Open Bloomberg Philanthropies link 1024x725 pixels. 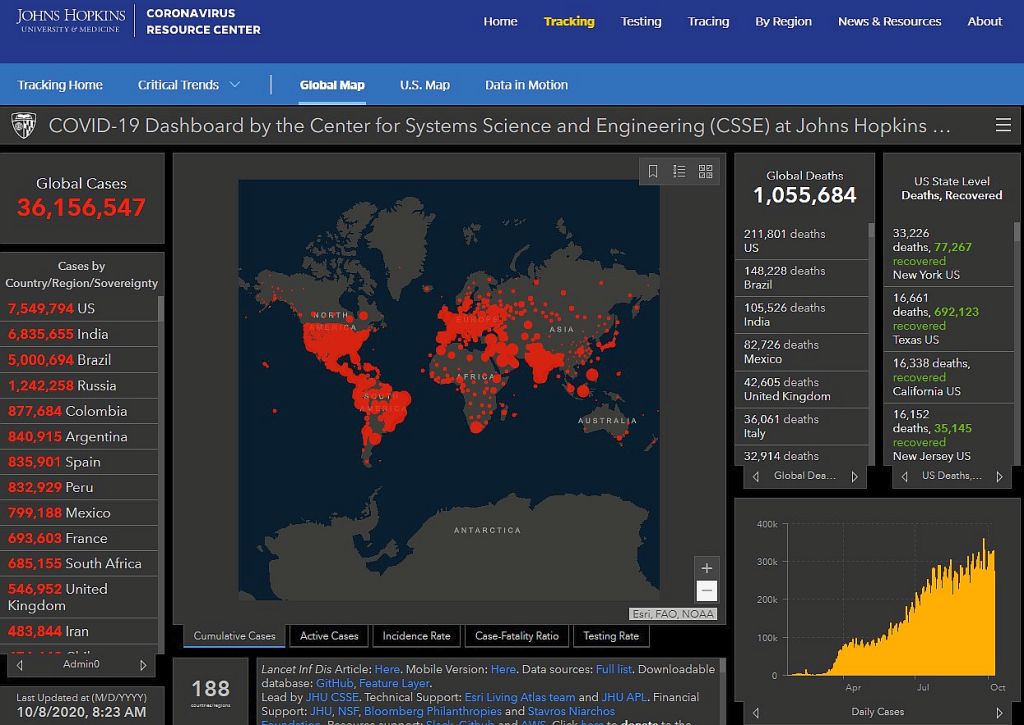point(433,711)
